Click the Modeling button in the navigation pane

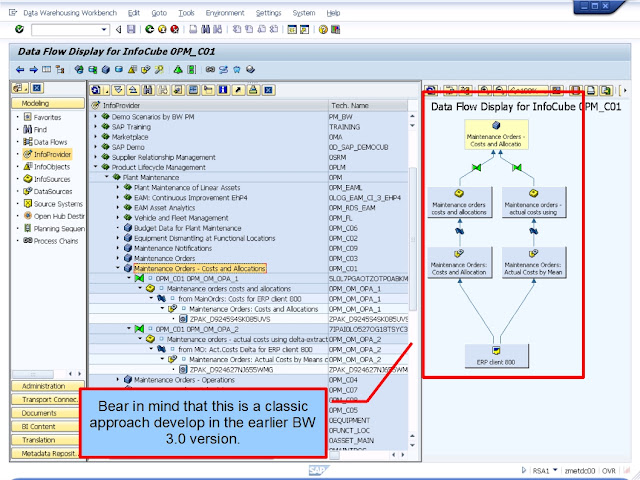(48, 103)
